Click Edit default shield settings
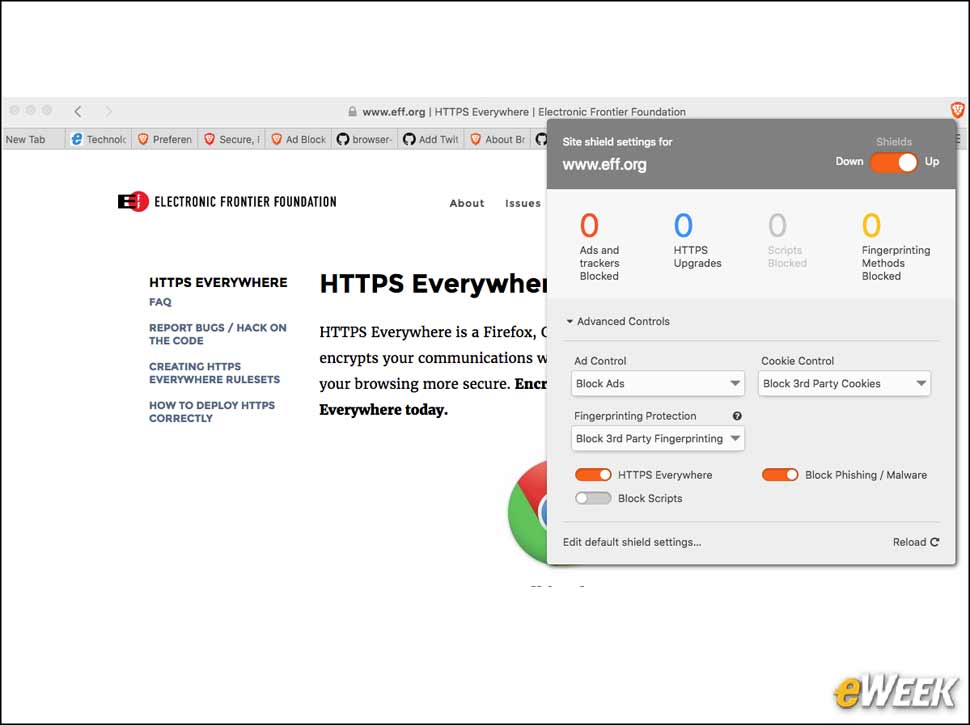This screenshot has width=970, height=725. 632,542
